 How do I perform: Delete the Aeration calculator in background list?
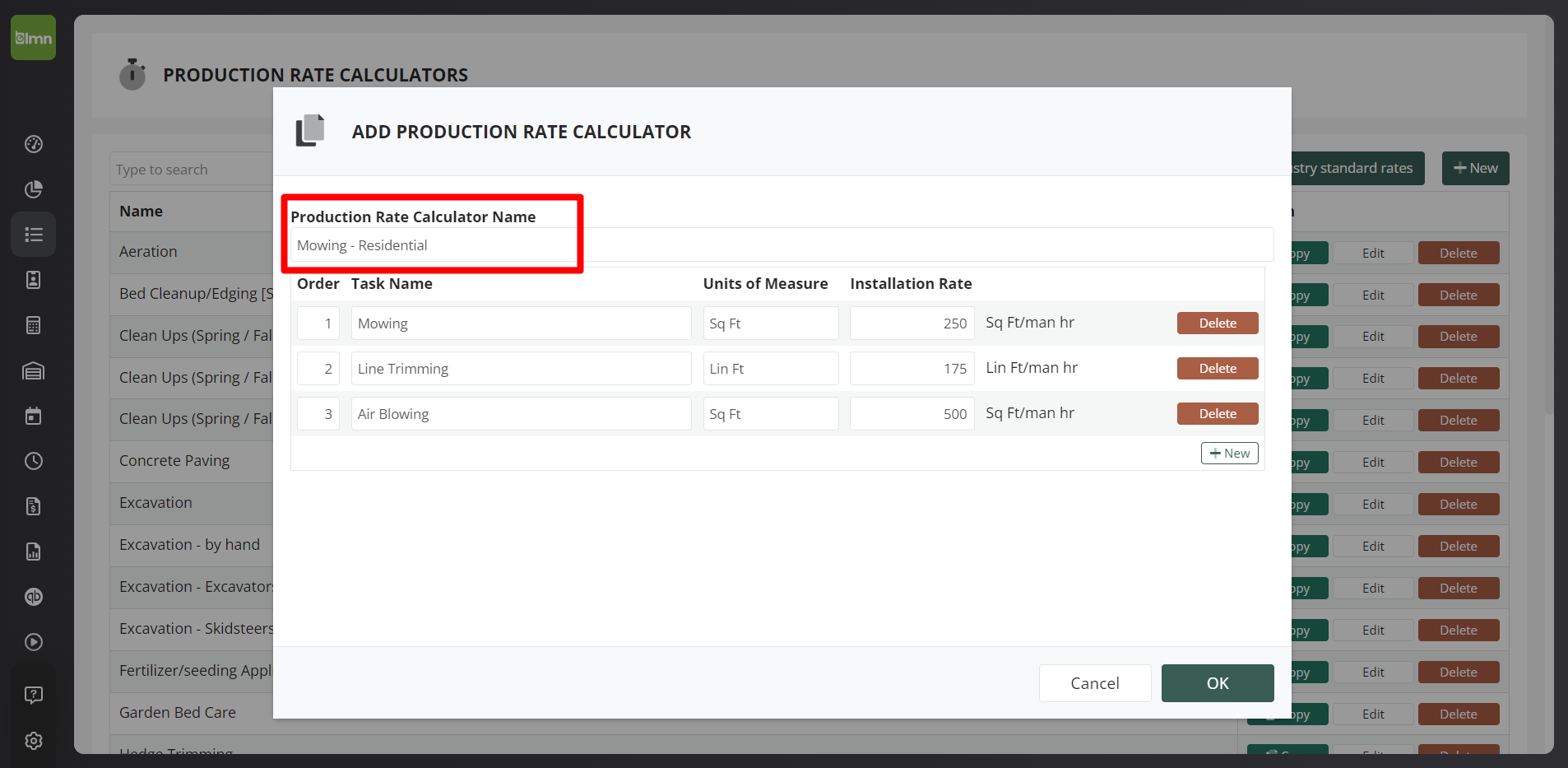(x=1459, y=254)
